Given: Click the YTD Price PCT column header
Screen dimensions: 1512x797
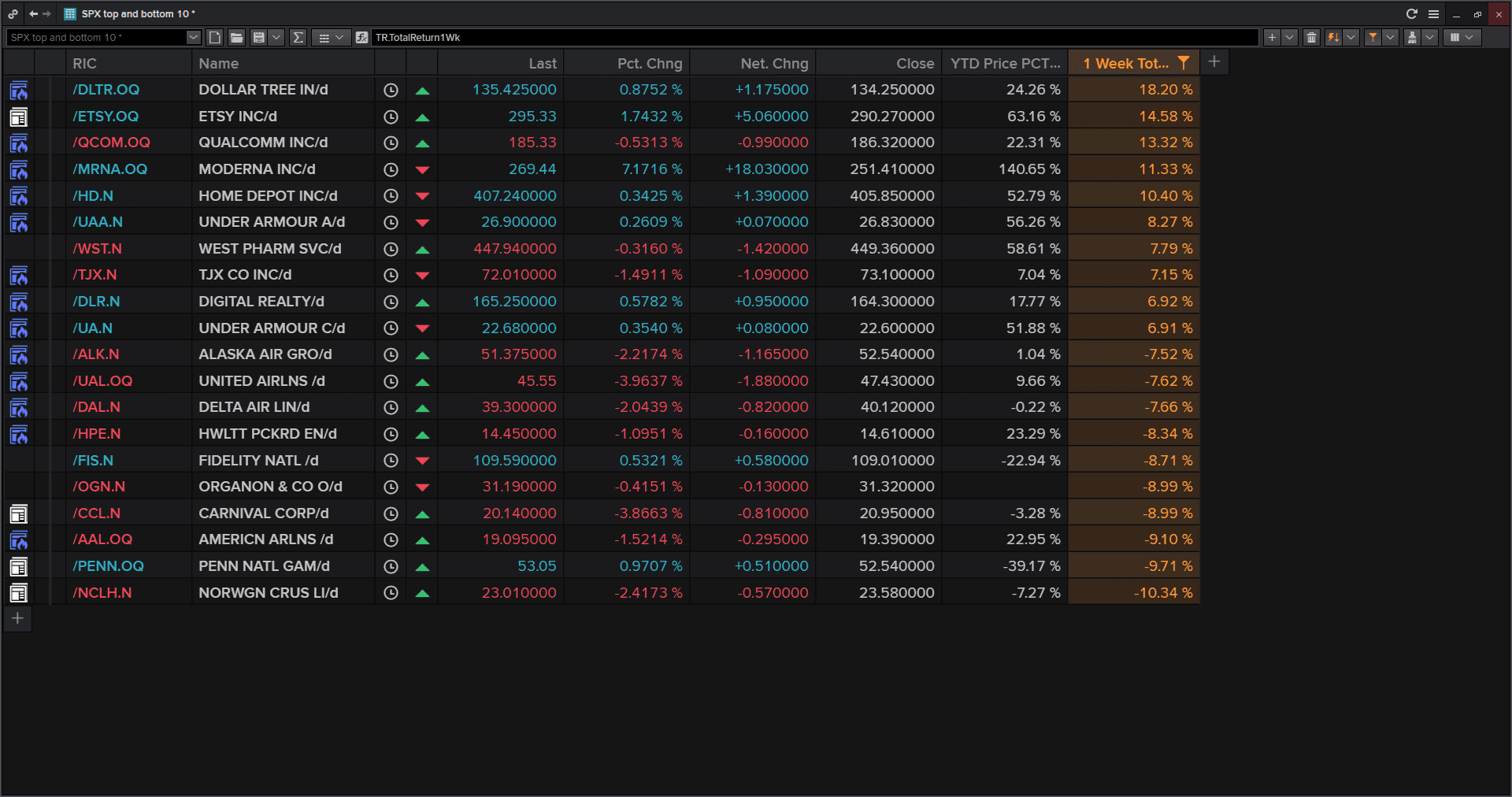Looking at the screenshot, I should click(1005, 63).
